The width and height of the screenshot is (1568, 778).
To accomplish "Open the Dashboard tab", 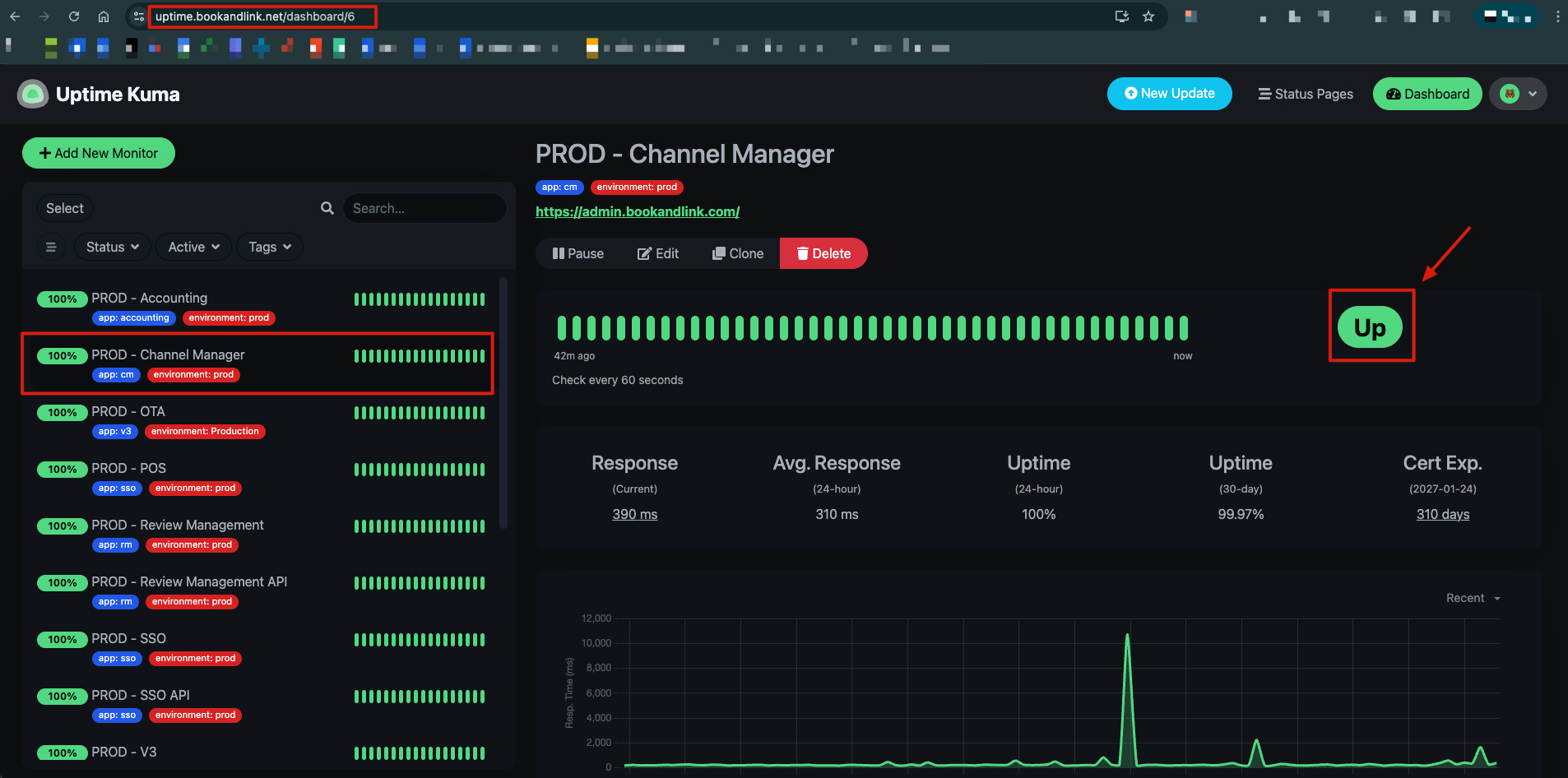I will pyautogui.click(x=1427, y=94).
